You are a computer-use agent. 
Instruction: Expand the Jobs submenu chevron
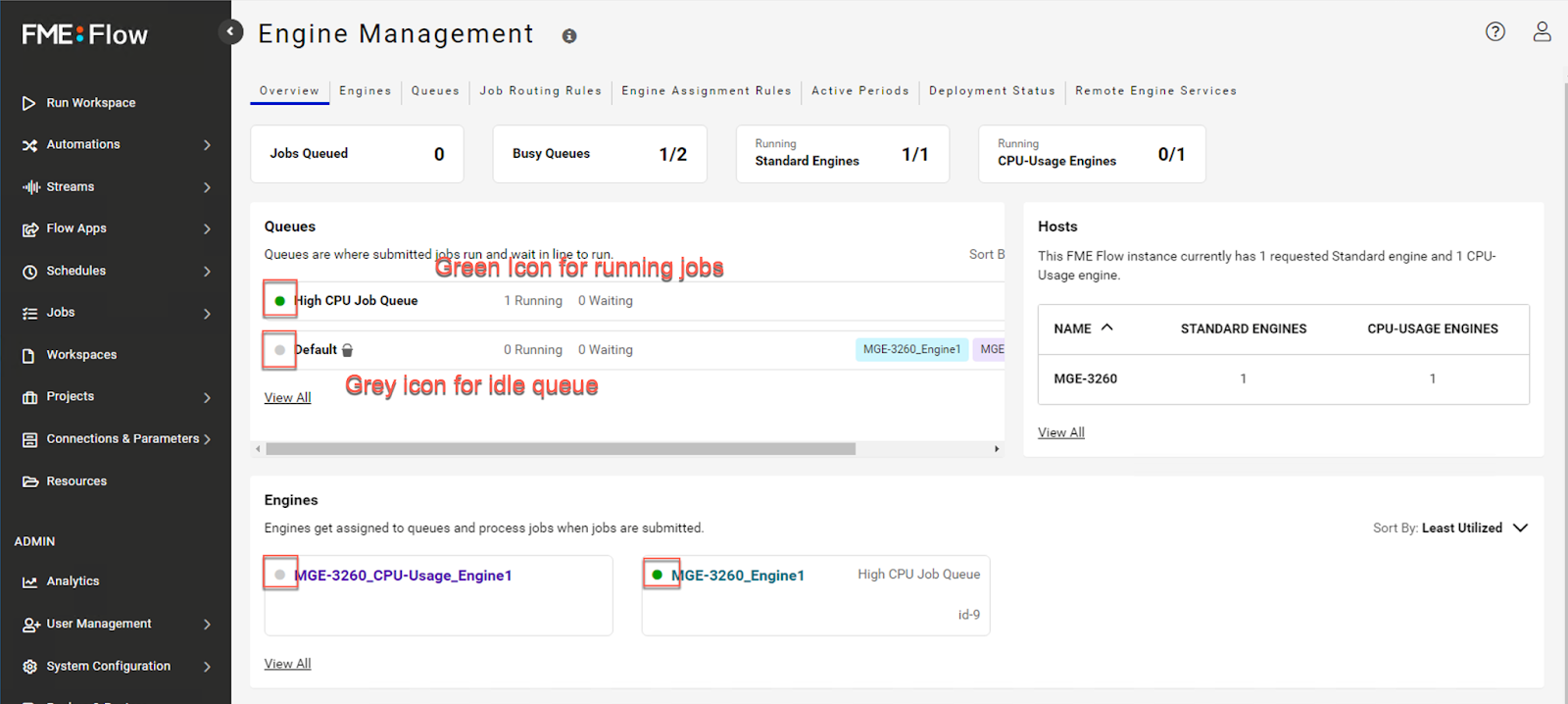(207, 314)
